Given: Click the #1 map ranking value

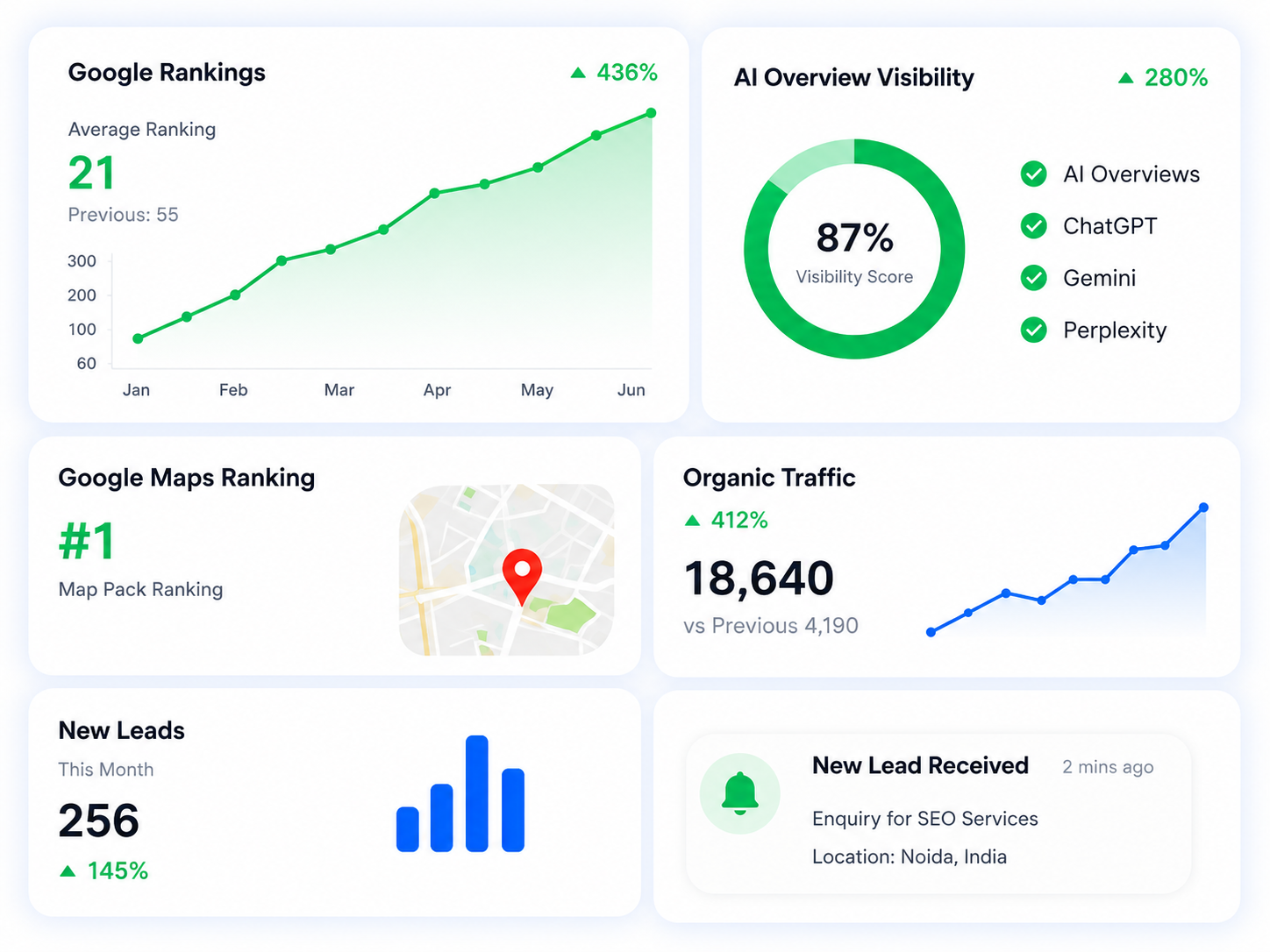Looking at the screenshot, I should coord(86,541).
